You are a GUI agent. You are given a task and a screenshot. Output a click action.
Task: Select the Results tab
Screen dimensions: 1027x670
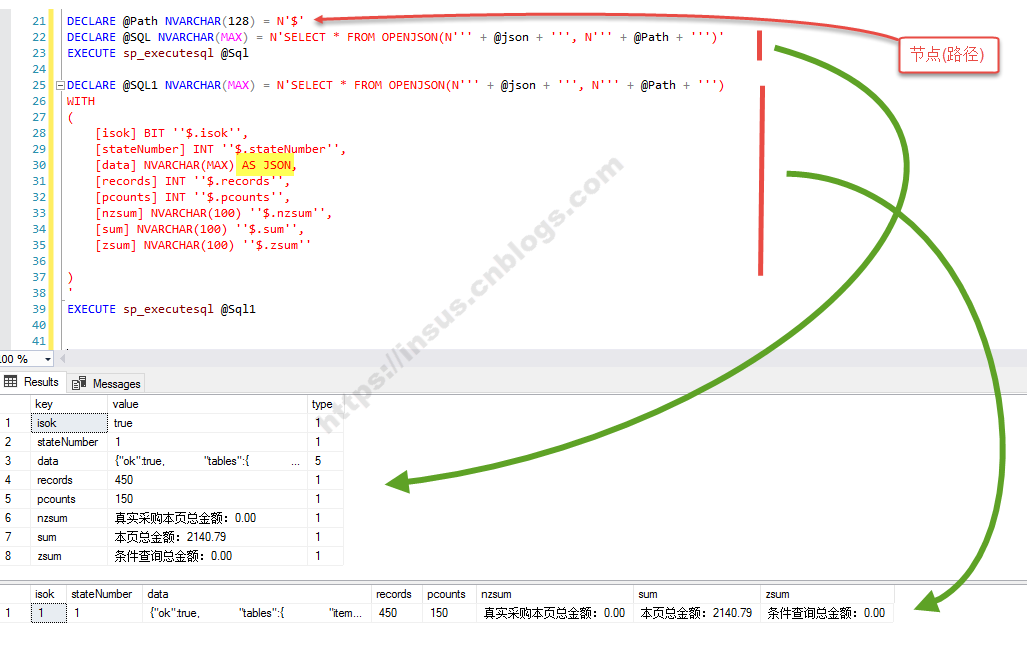click(x=40, y=382)
